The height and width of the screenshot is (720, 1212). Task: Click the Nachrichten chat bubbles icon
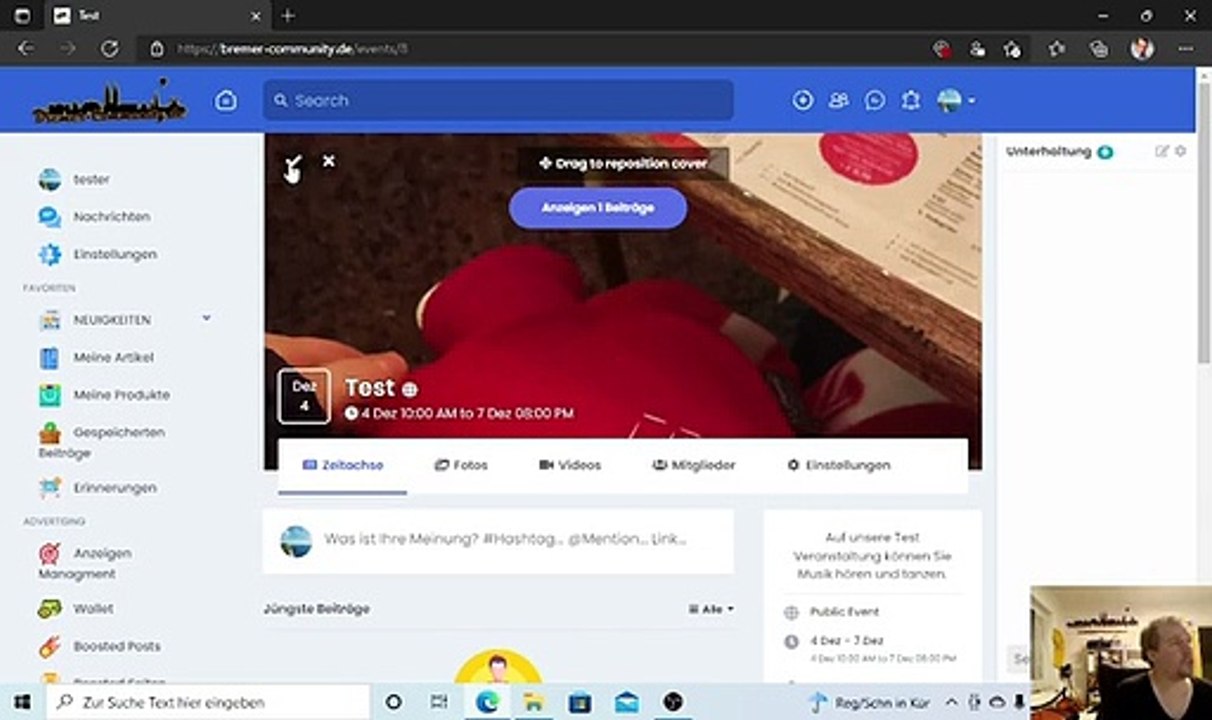point(49,217)
